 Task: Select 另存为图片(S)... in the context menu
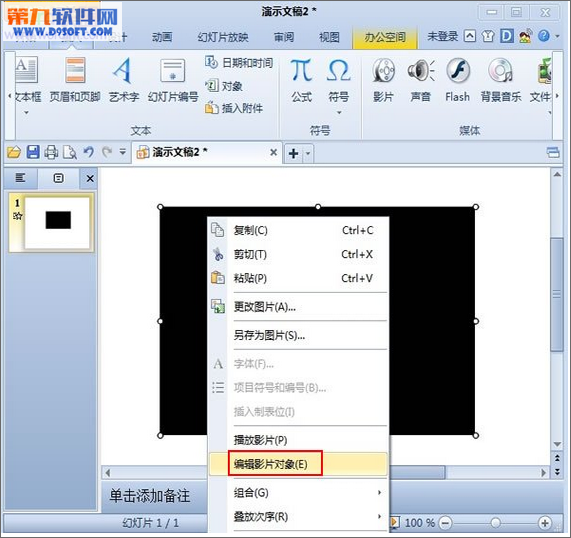click(x=298, y=335)
